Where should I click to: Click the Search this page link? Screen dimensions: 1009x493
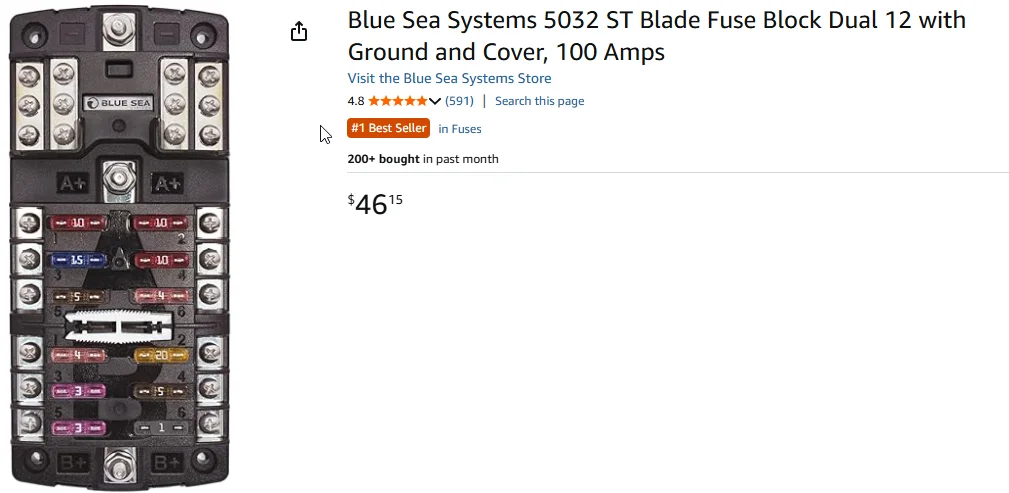click(539, 101)
